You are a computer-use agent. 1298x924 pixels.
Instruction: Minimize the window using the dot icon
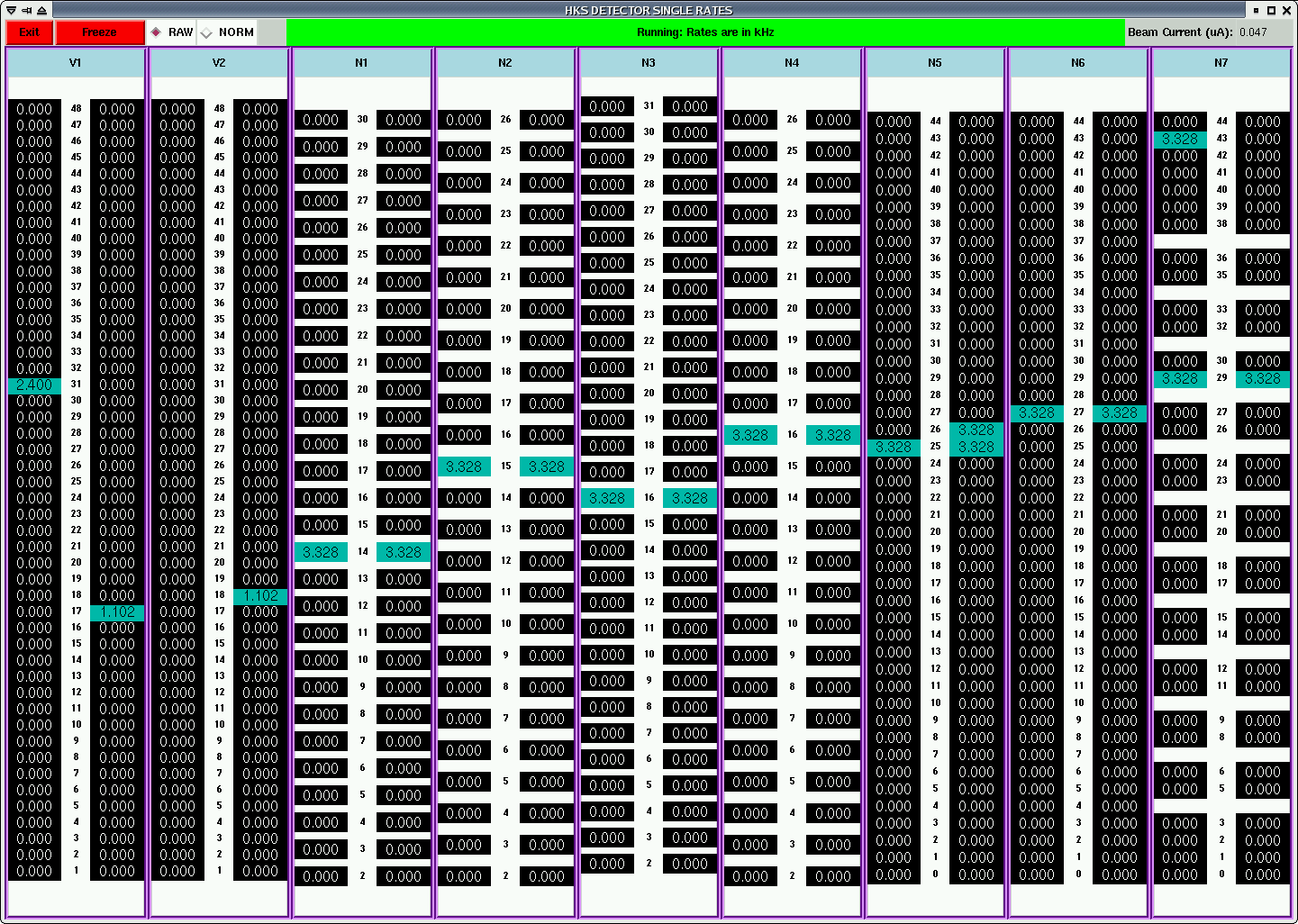(x=1256, y=10)
